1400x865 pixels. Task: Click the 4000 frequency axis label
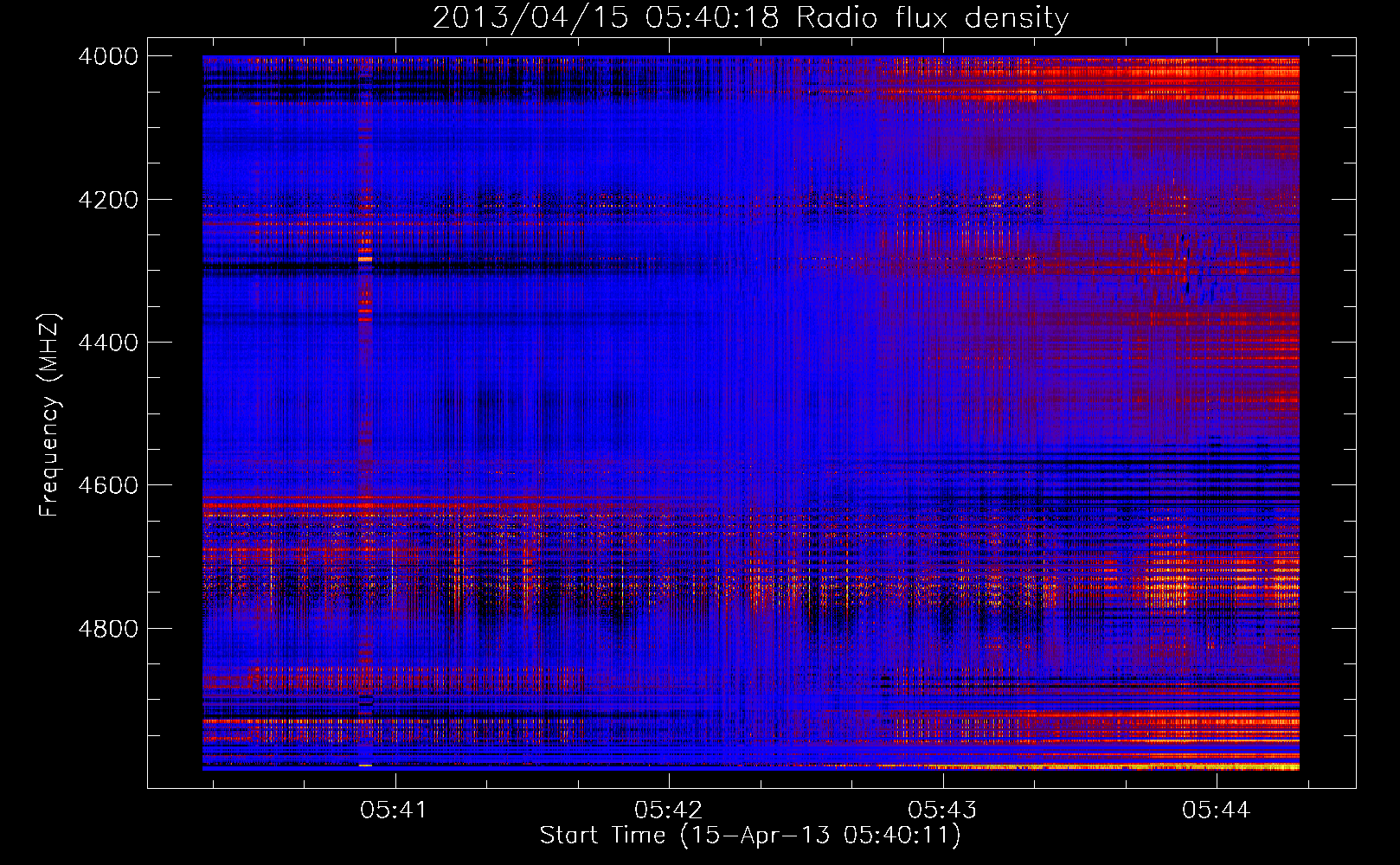[108, 56]
